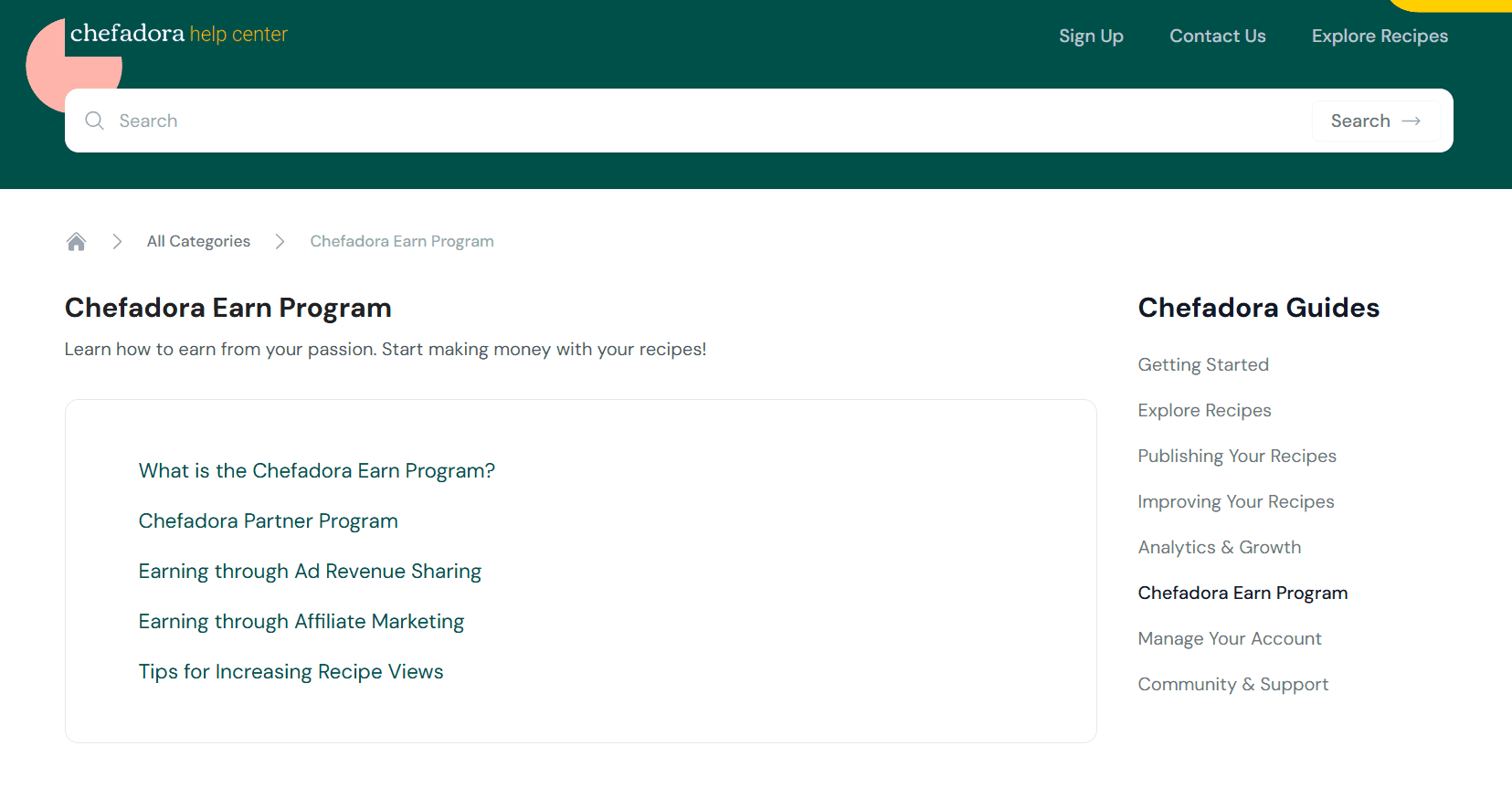
Task: View Tips for Increasing Recipe Views
Action: coord(291,671)
